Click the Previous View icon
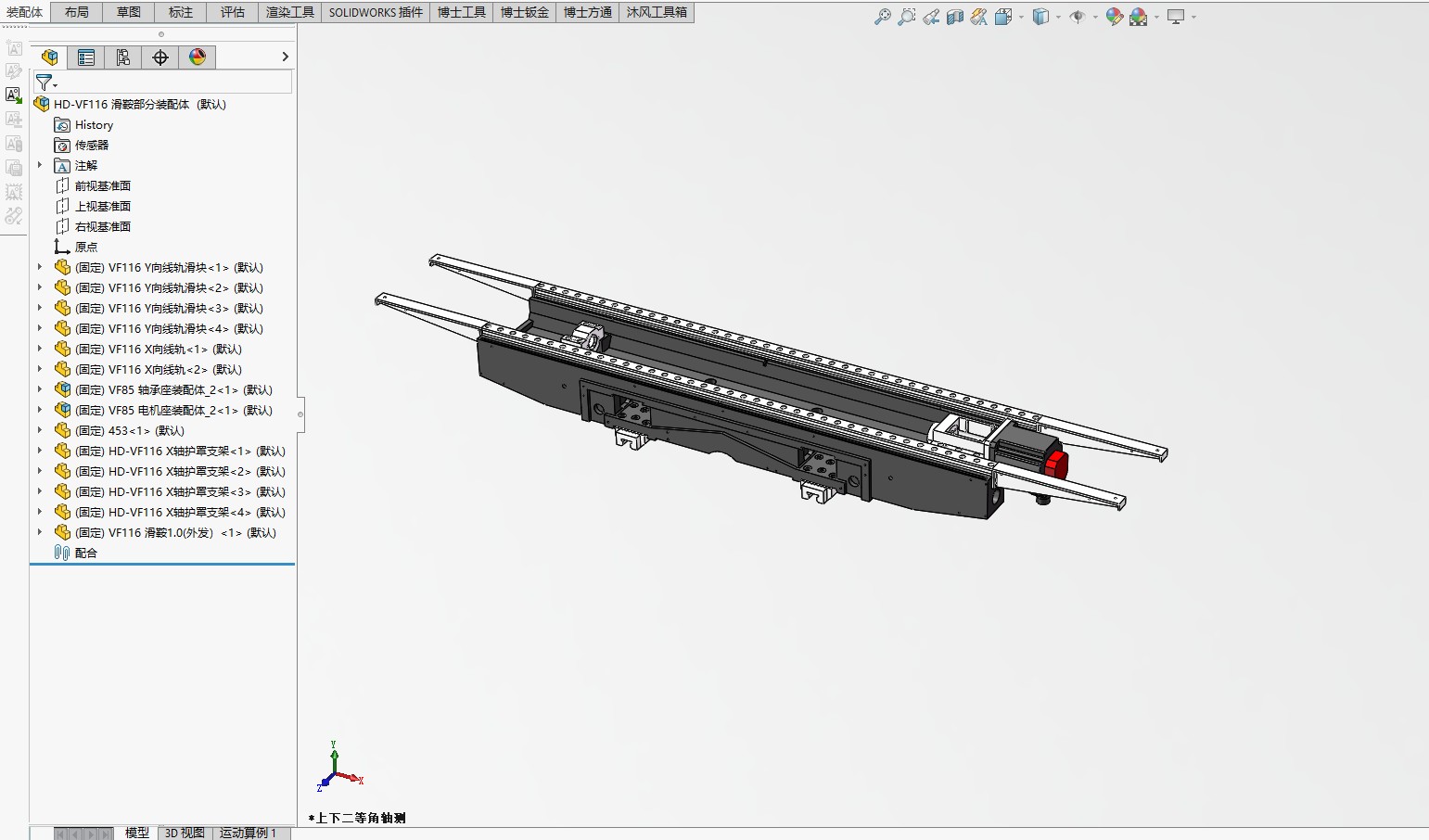This screenshot has height=840, width=1429. (930, 17)
